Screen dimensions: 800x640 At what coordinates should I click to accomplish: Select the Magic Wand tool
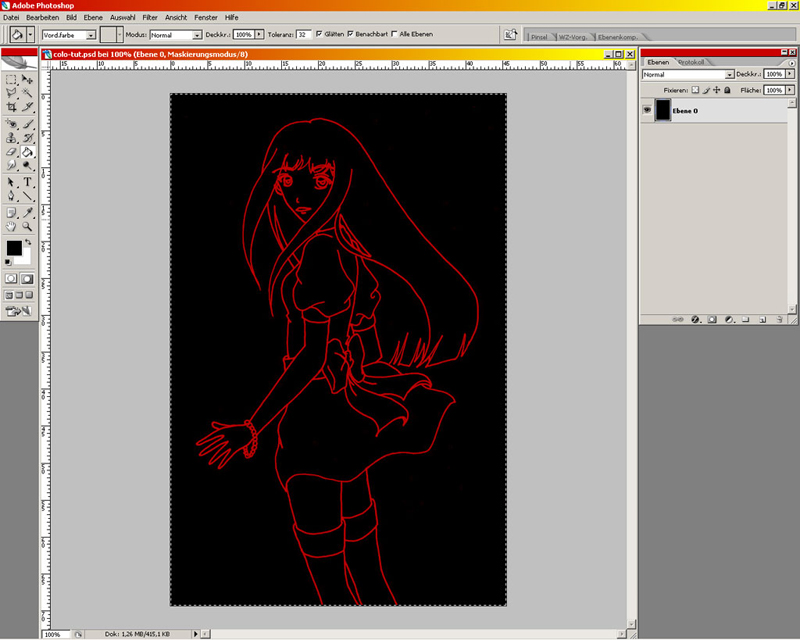pyautogui.click(x=28, y=93)
